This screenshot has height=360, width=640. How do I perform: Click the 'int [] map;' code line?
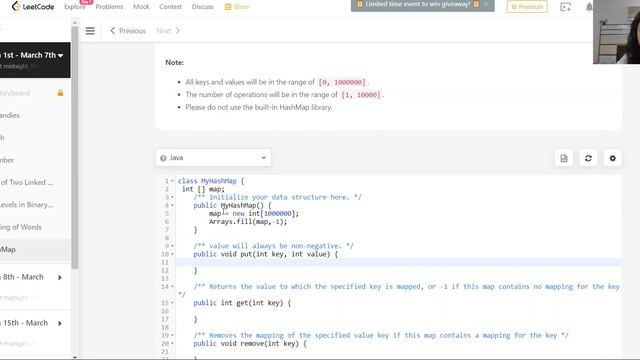[203, 189]
